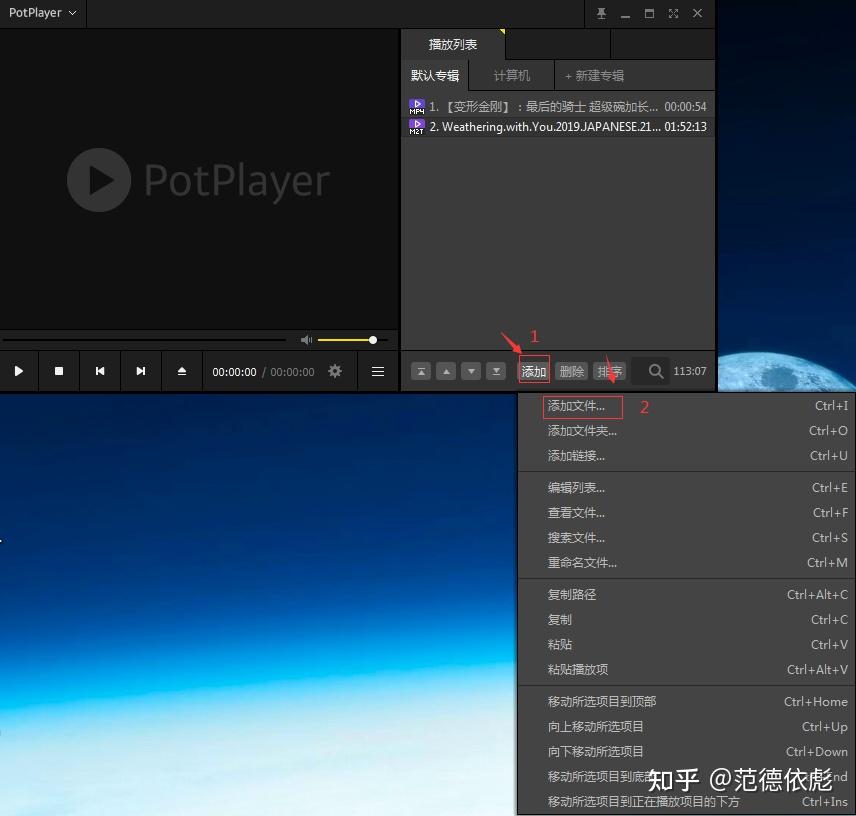Click the 删除 delete button

[x=572, y=370]
